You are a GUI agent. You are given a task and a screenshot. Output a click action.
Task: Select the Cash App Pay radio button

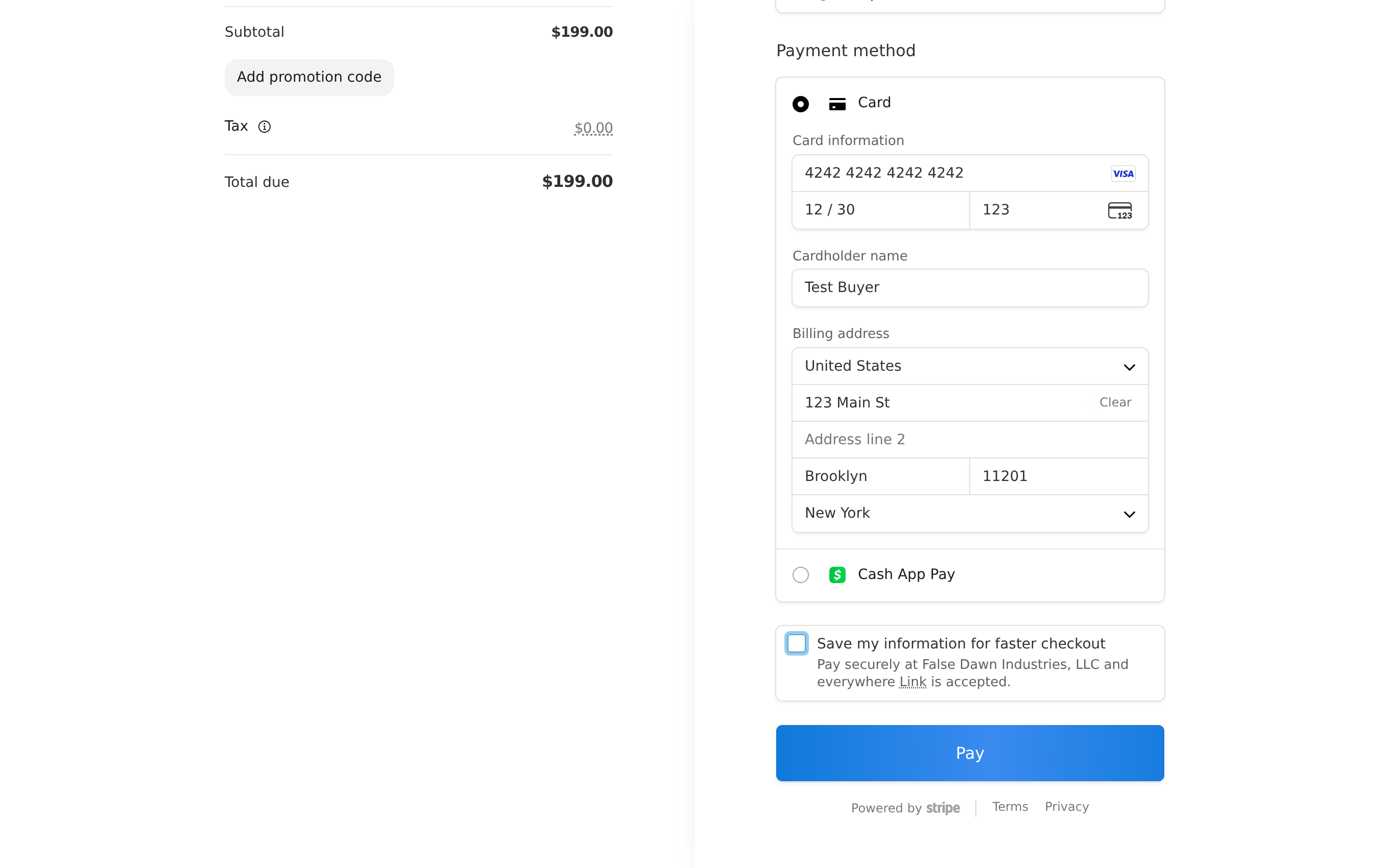801,574
